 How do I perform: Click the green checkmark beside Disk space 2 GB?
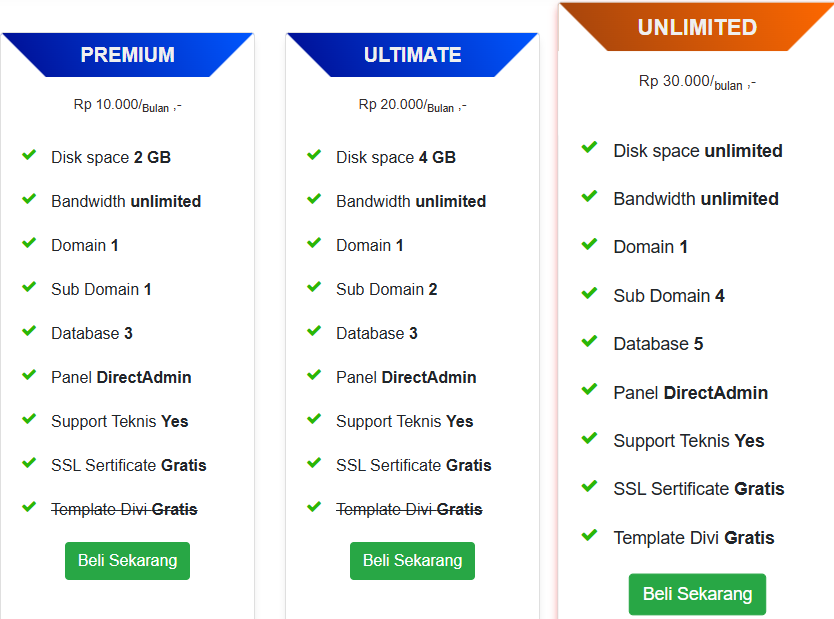click(29, 155)
